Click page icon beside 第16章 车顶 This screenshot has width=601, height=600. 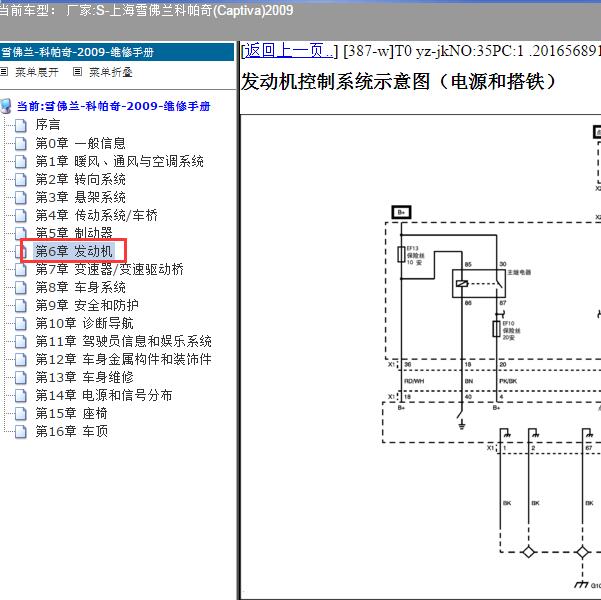21,432
